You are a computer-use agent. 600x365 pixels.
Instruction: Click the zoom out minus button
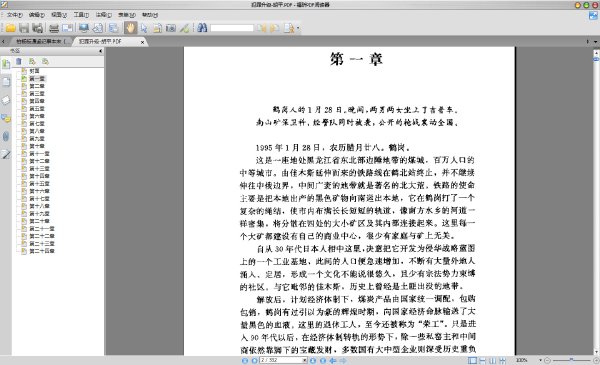coord(548,360)
